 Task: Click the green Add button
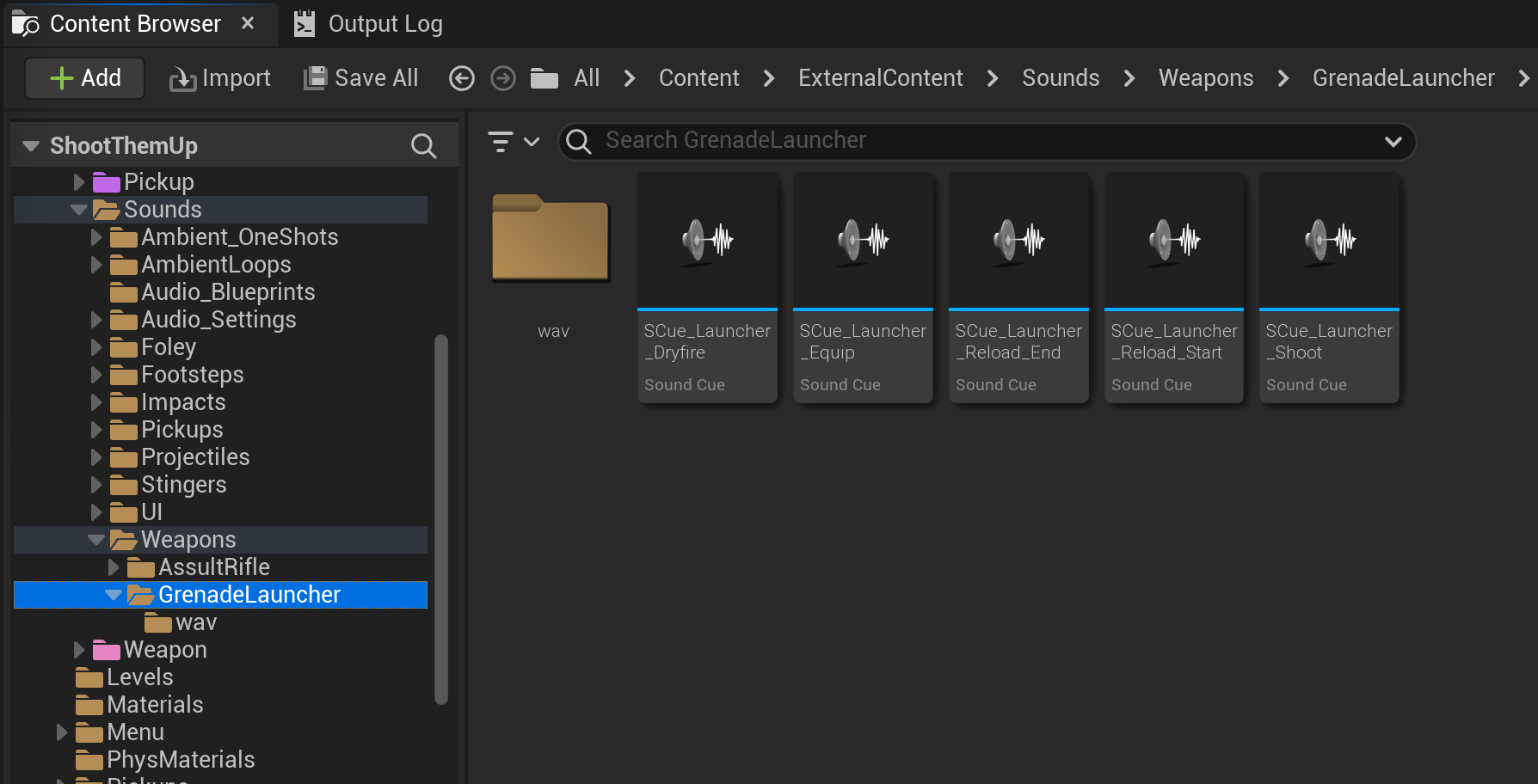(x=84, y=78)
